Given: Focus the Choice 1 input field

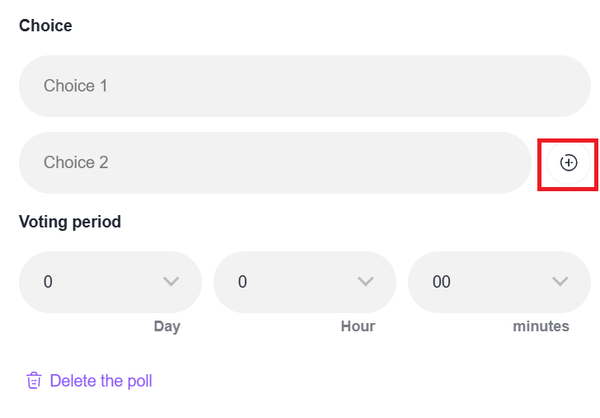Looking at the screenshot, I should tap(304, 86).
